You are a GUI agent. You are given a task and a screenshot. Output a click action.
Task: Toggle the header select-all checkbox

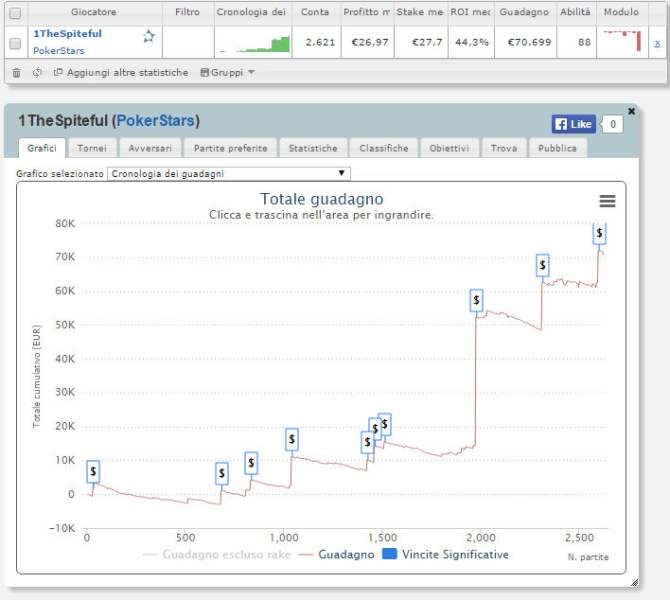pyautogui.click(x=15, y=13)
